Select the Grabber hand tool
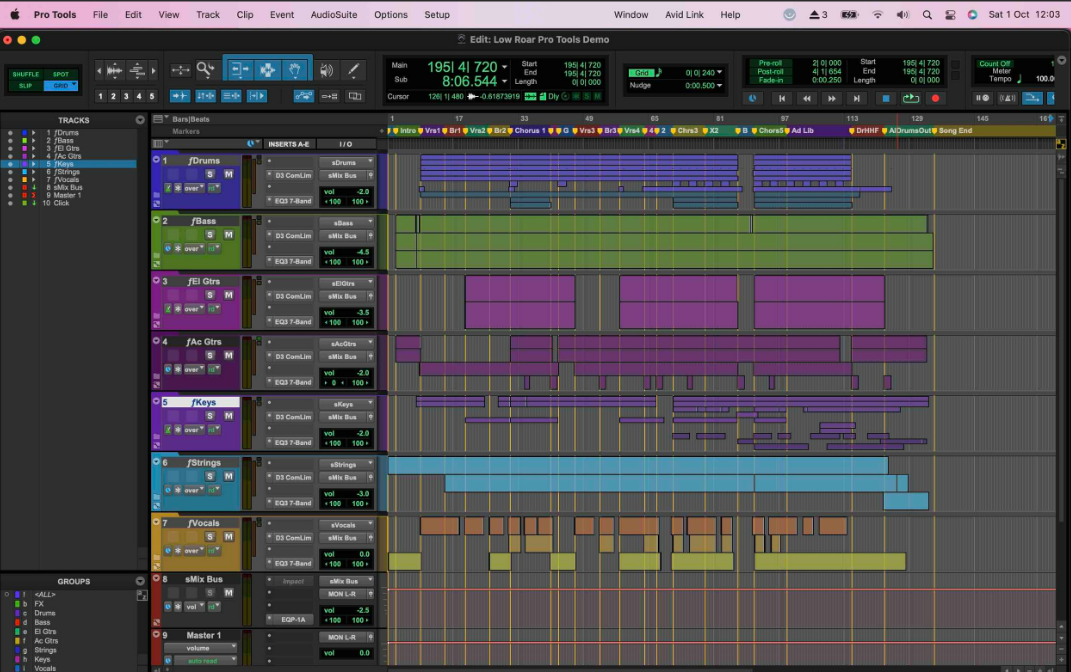Screen dimensions: 1071x672 295,69
